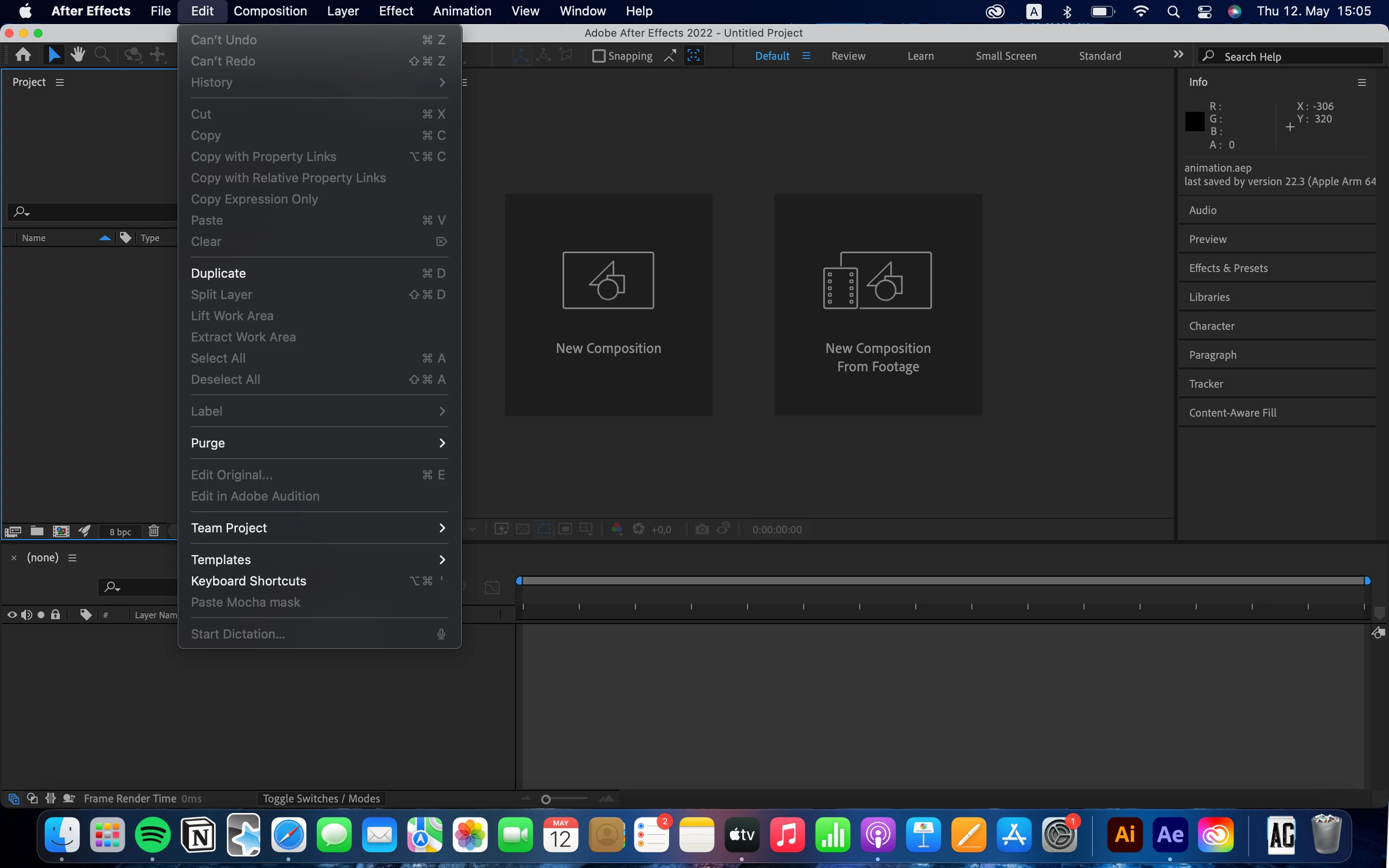Switch to the Small Screen workspace

1006,55
